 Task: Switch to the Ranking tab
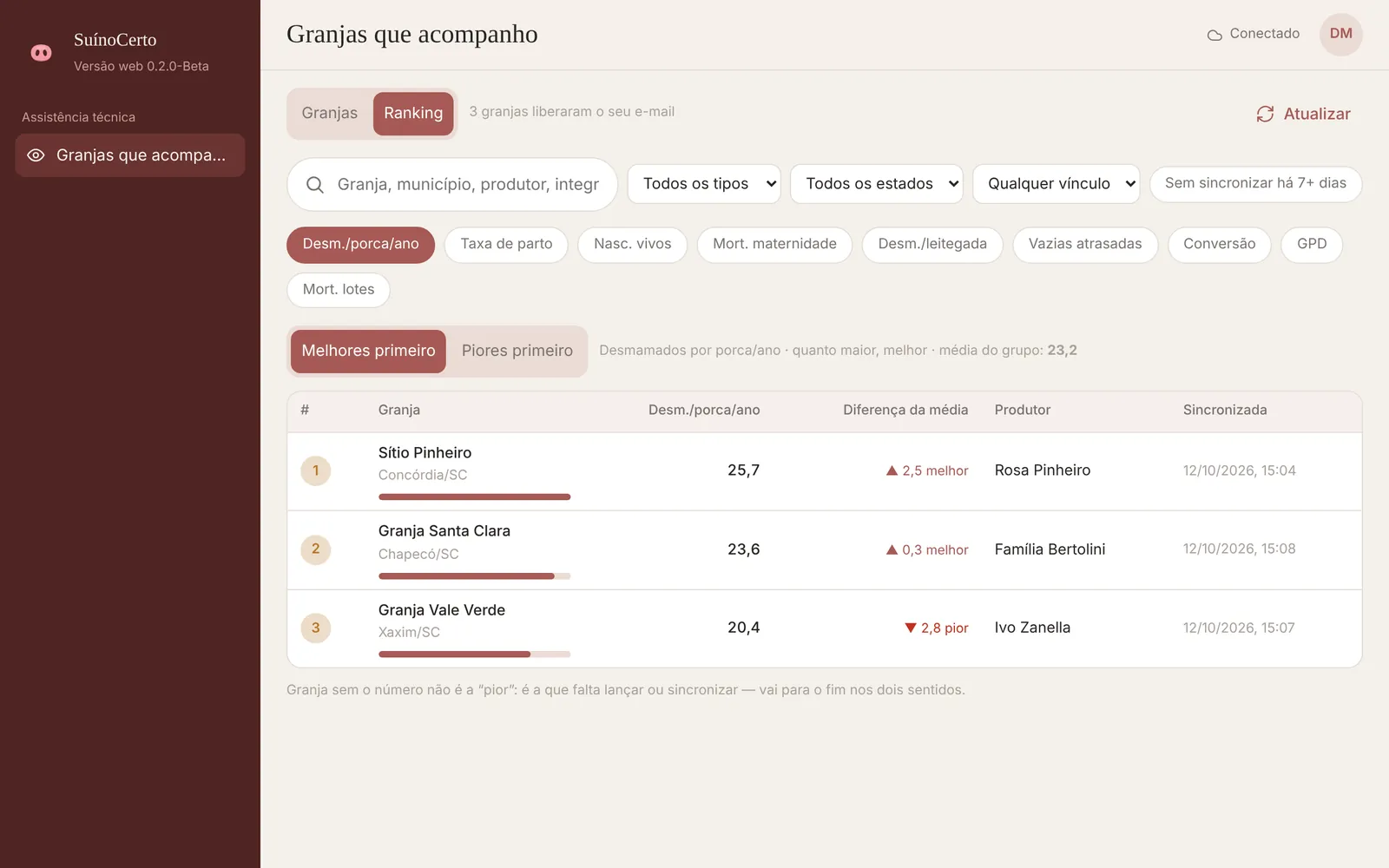413,114
